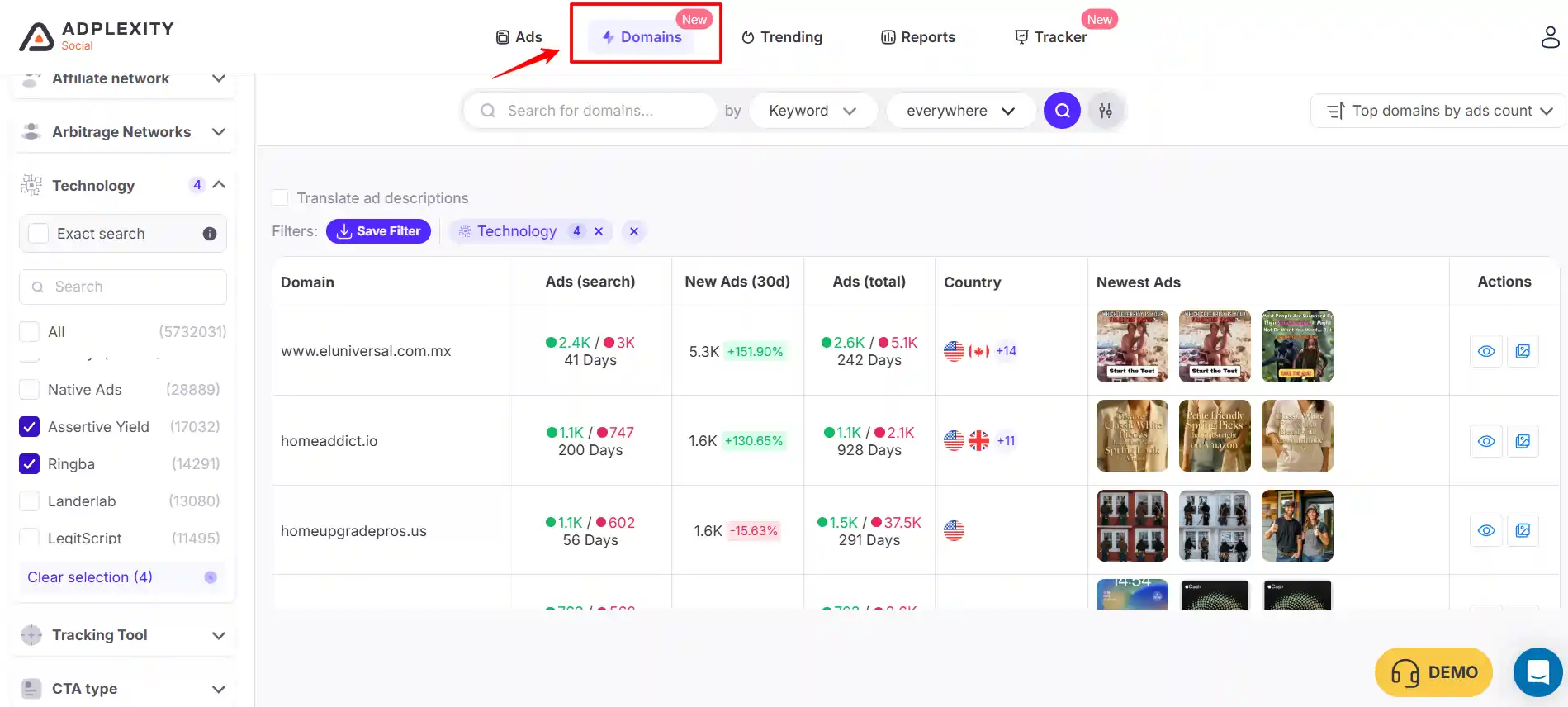The width and height of the screenshot is (1568, 707).
Task: Open the Tracker tab
Action: [1050, 37]
